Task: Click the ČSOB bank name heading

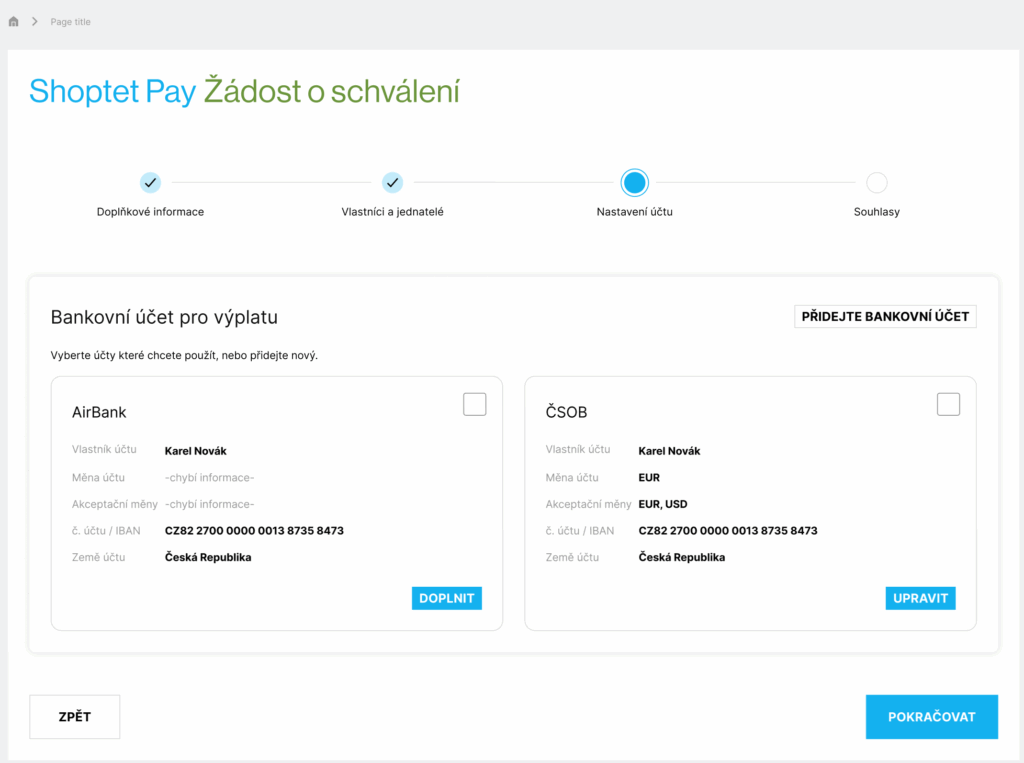Action: coord(566,412)
